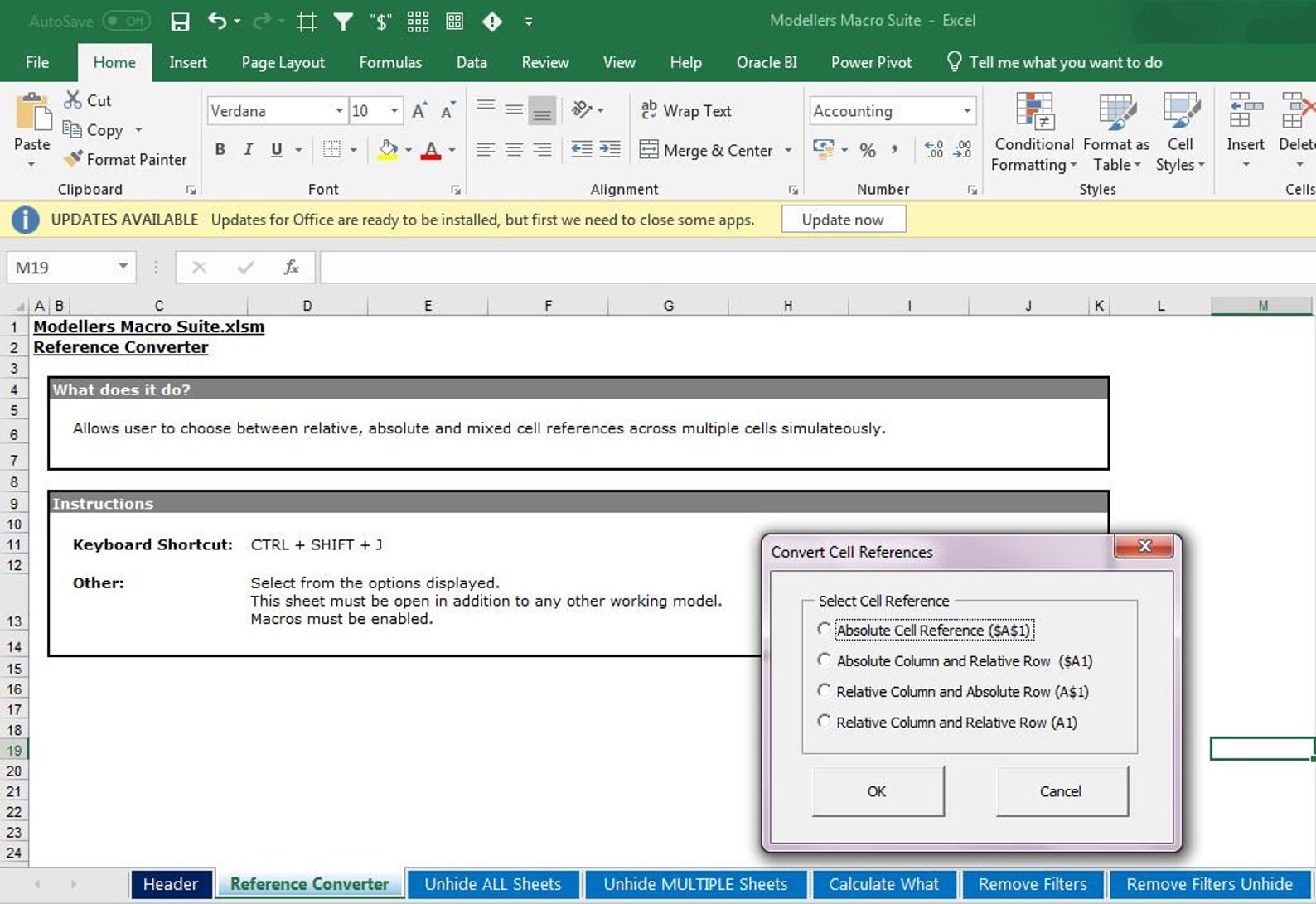Click OK in Convert Cell References dialog
The width and height of the screenshot is (1316, 904).
click(x=878, y=791)
